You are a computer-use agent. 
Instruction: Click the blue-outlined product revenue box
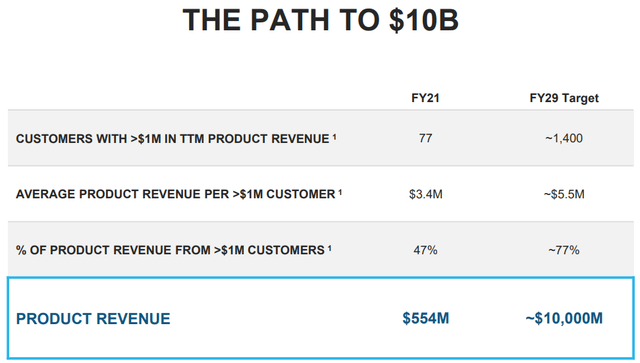click(321, 318)
